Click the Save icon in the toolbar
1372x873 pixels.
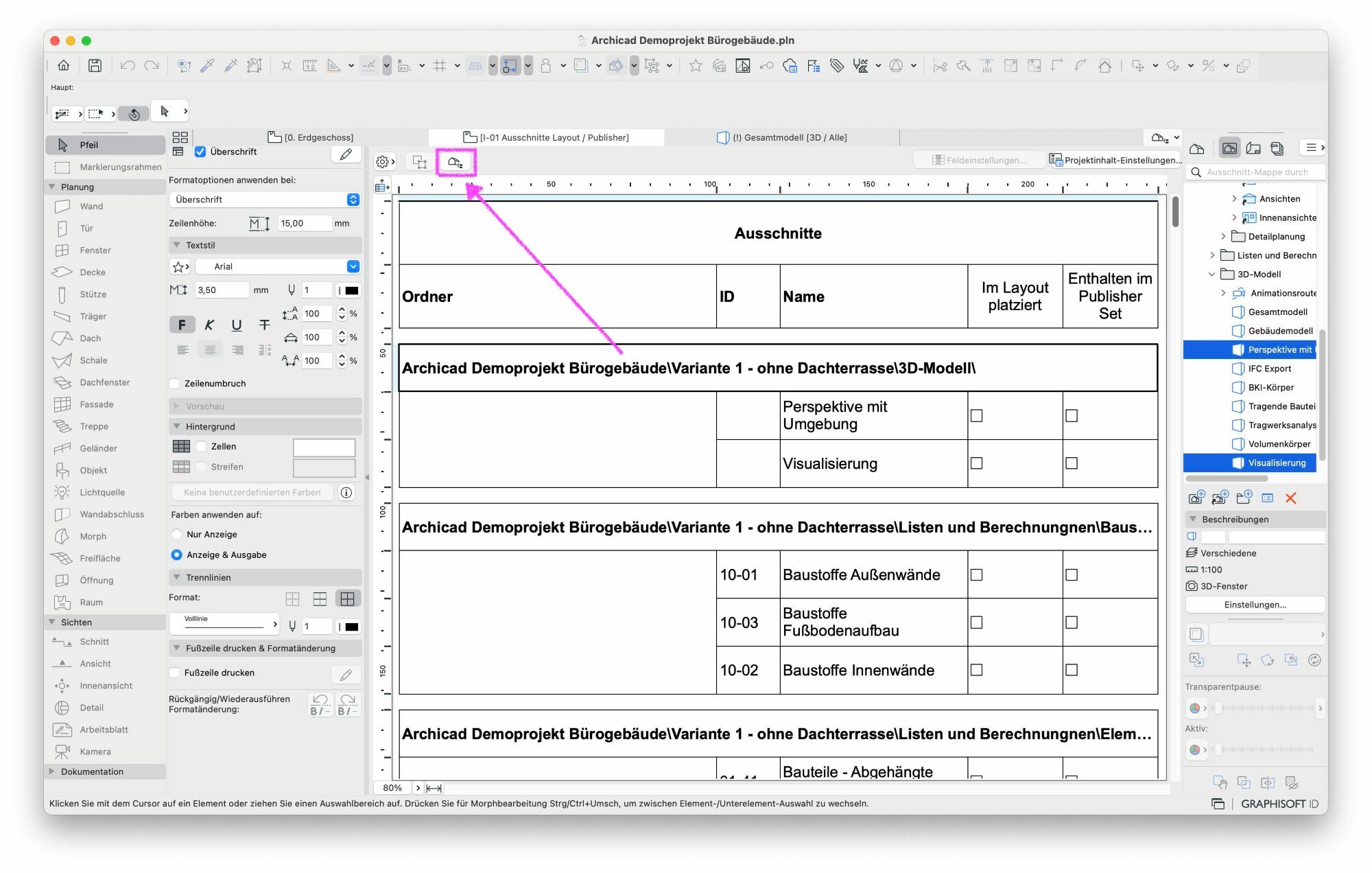click(x=95, y=66)
